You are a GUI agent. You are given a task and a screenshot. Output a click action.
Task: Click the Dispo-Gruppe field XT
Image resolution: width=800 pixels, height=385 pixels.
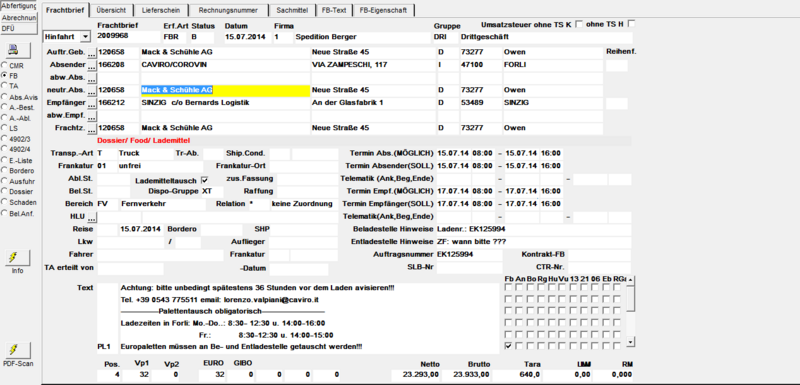212,192
